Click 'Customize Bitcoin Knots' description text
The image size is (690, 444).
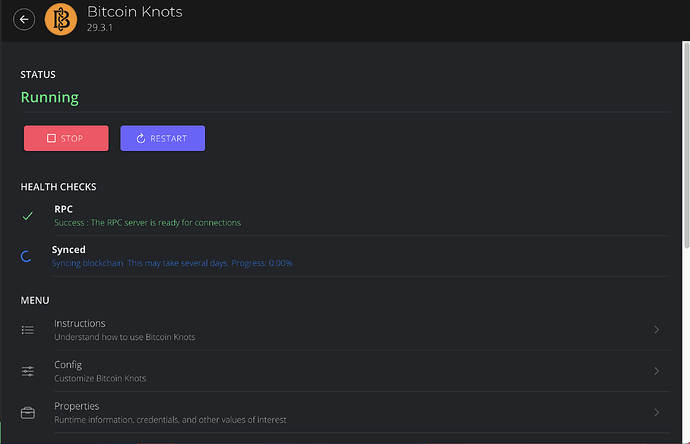click(100, 378)
